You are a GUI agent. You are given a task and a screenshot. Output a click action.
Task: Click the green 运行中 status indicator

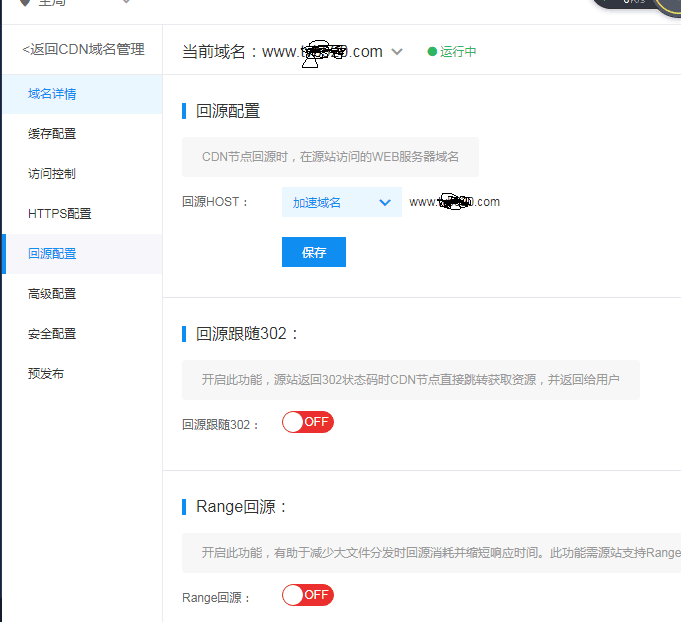(452, 52)
